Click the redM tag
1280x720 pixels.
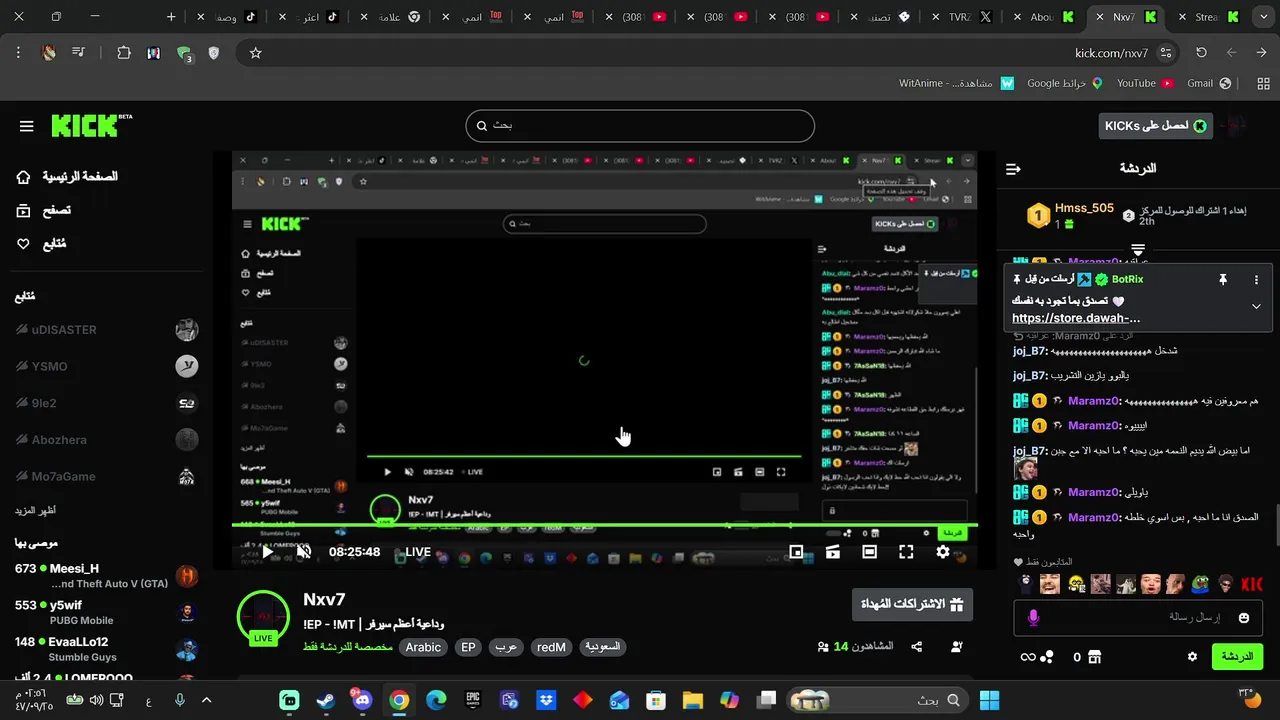(551, 647)
